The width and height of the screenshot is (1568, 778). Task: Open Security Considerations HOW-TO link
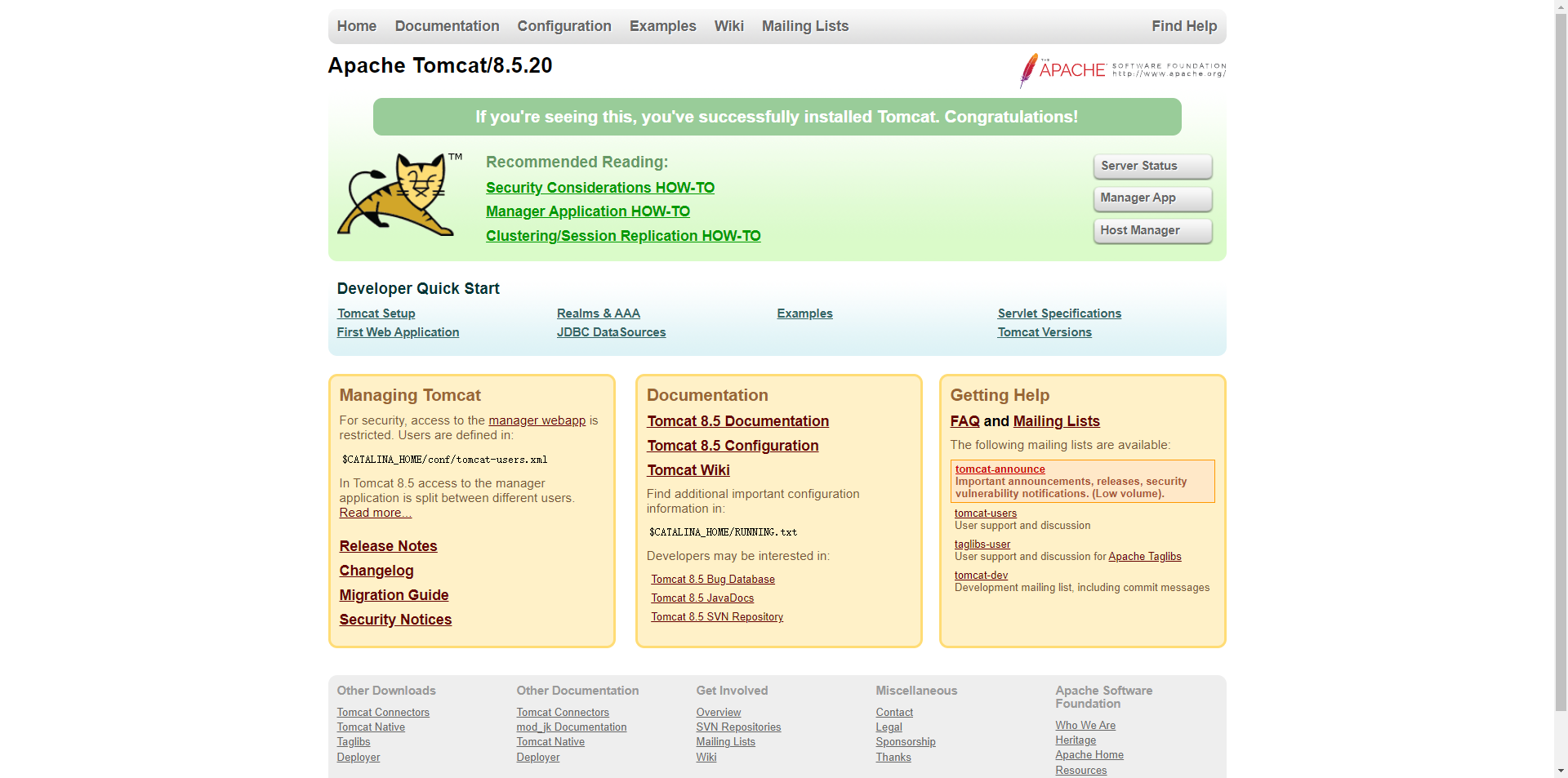click(600, 188)
